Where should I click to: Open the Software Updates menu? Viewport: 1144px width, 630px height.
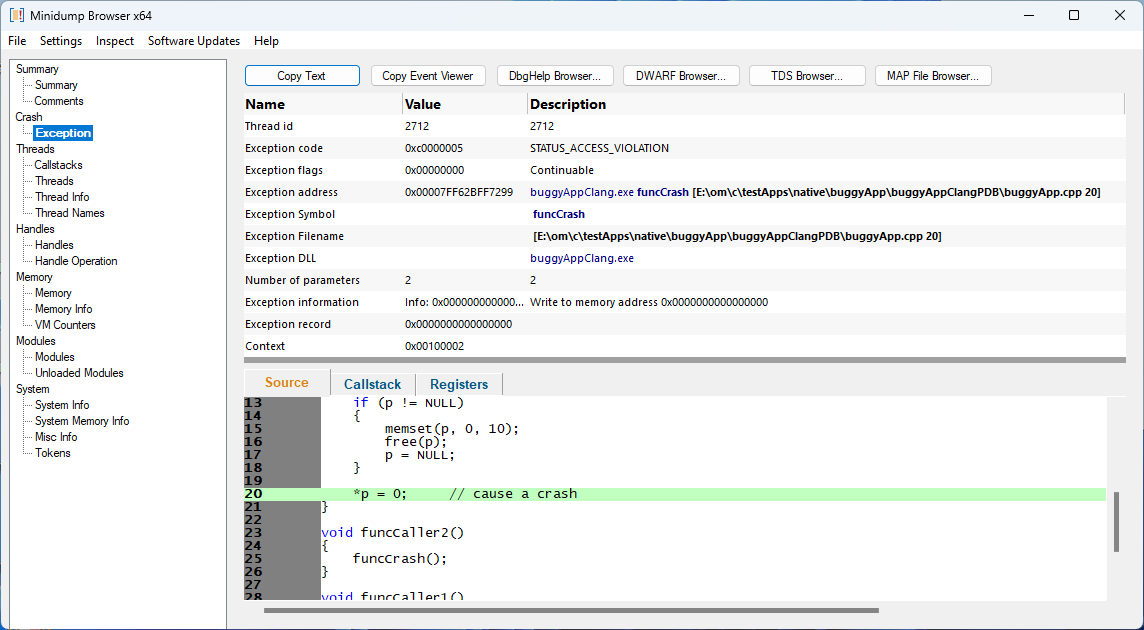click(193, 41)
